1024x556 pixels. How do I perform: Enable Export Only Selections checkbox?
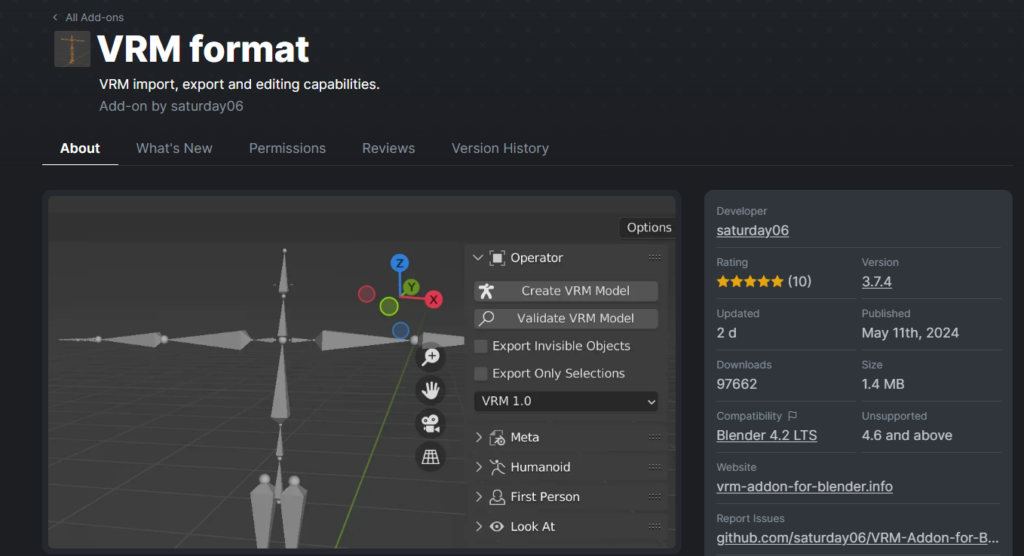coord(481,373)
